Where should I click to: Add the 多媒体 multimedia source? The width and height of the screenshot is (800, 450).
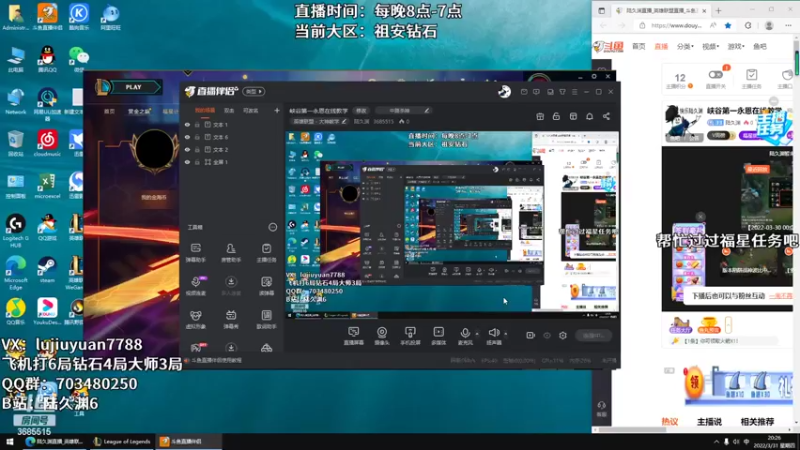click(x=438, y=336)
